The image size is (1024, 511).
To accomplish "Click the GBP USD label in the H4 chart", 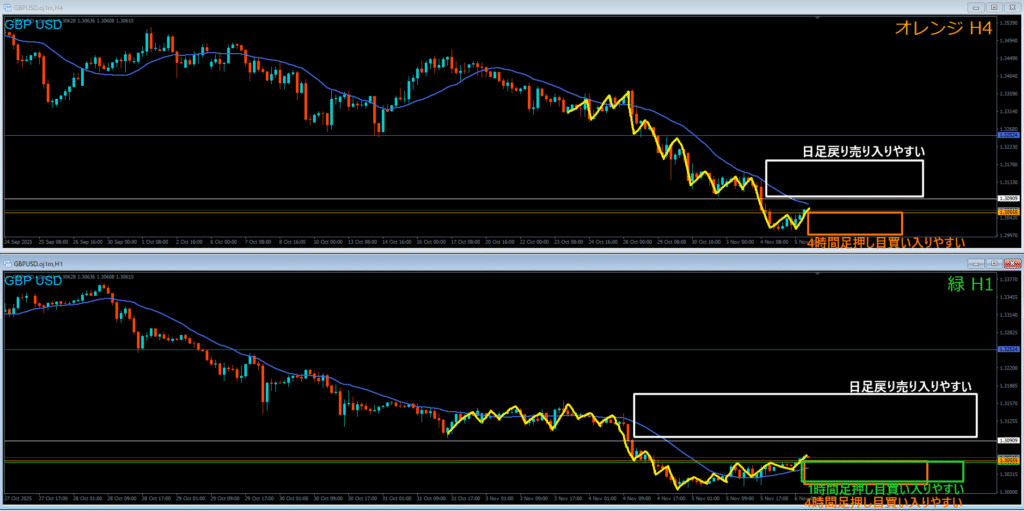I will 33,25.
